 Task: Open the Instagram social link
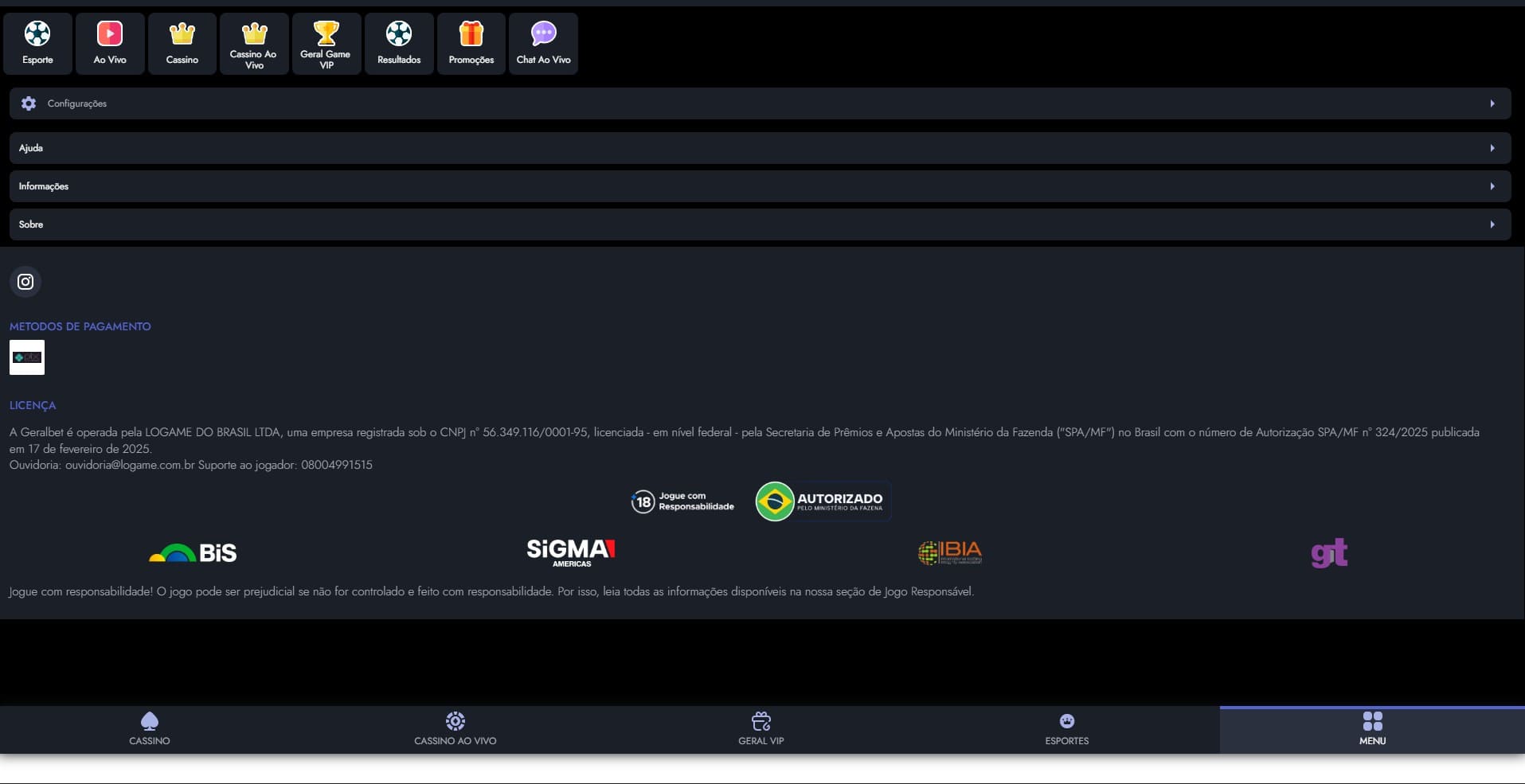(25, 282)
